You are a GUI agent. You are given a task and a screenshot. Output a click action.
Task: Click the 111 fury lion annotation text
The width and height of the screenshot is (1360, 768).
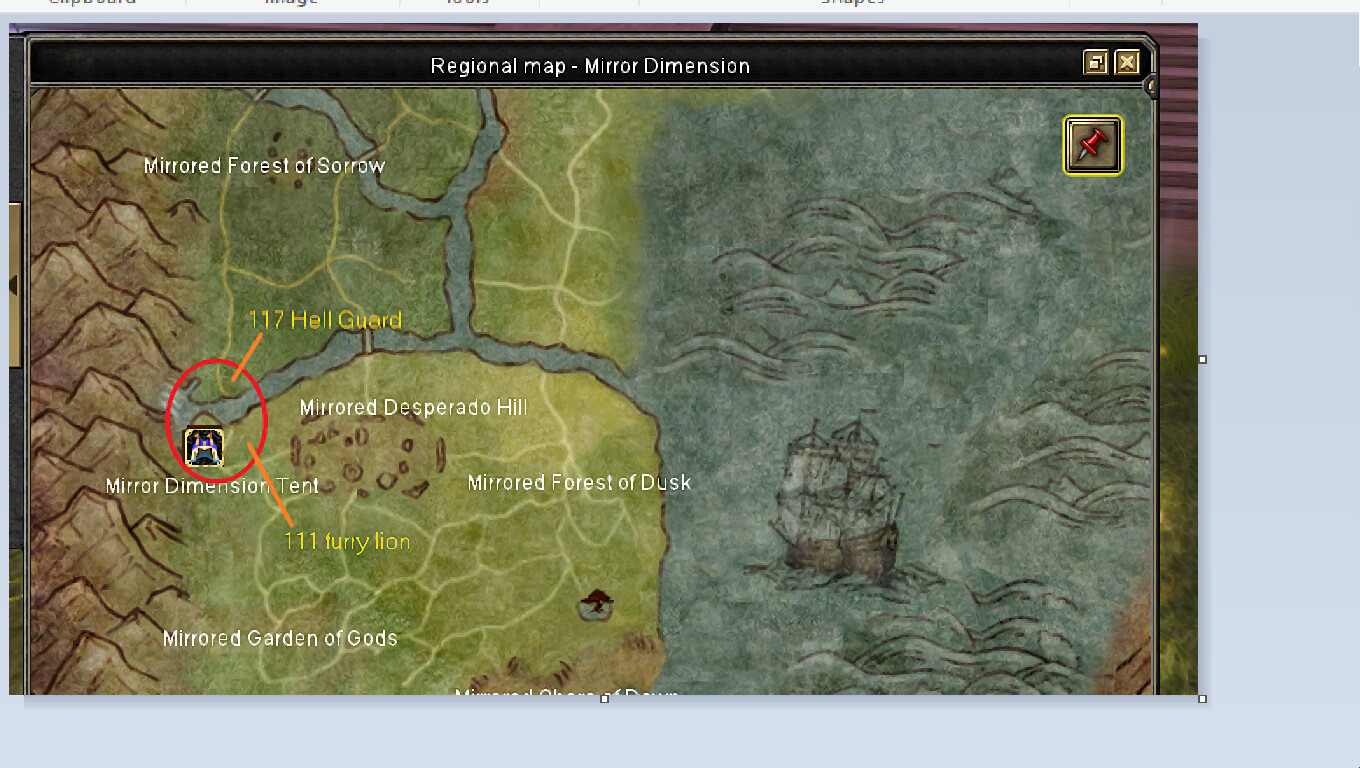click(347, 541)
